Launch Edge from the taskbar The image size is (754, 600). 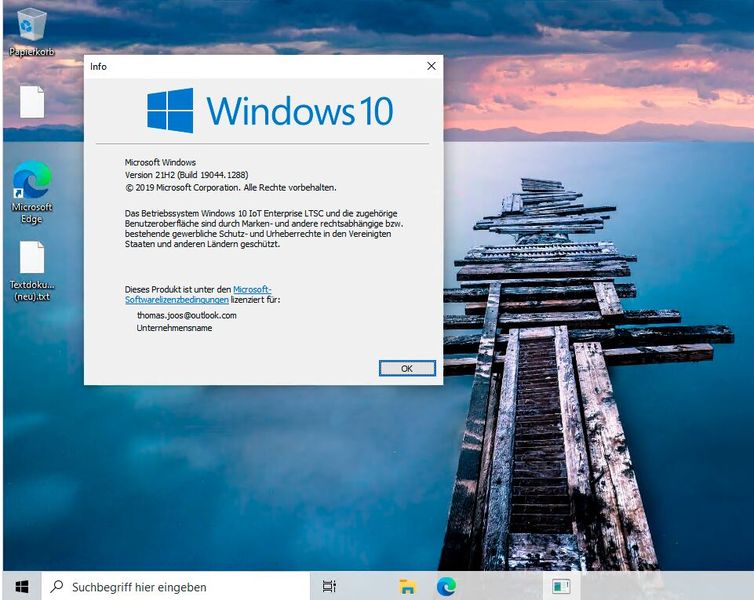tap(446, 587)
